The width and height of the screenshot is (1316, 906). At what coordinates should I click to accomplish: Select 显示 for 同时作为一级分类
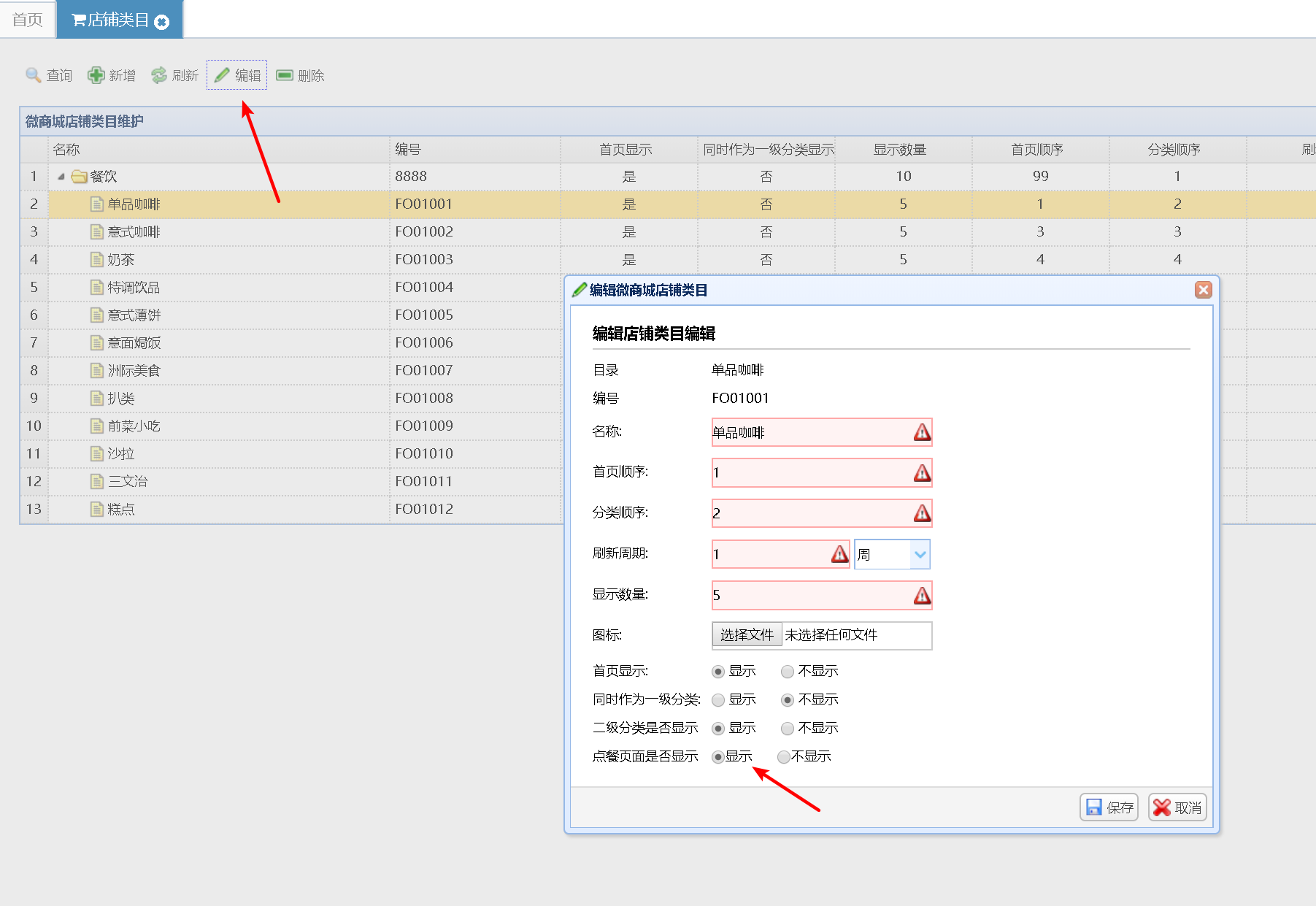718,700
